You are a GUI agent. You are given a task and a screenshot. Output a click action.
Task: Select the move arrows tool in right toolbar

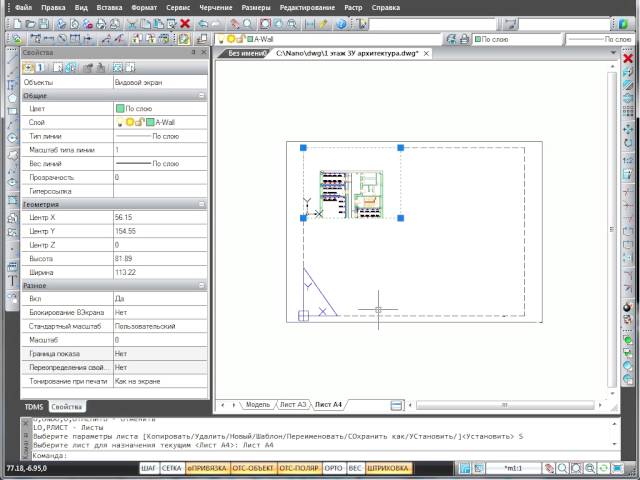coord(628,129)
